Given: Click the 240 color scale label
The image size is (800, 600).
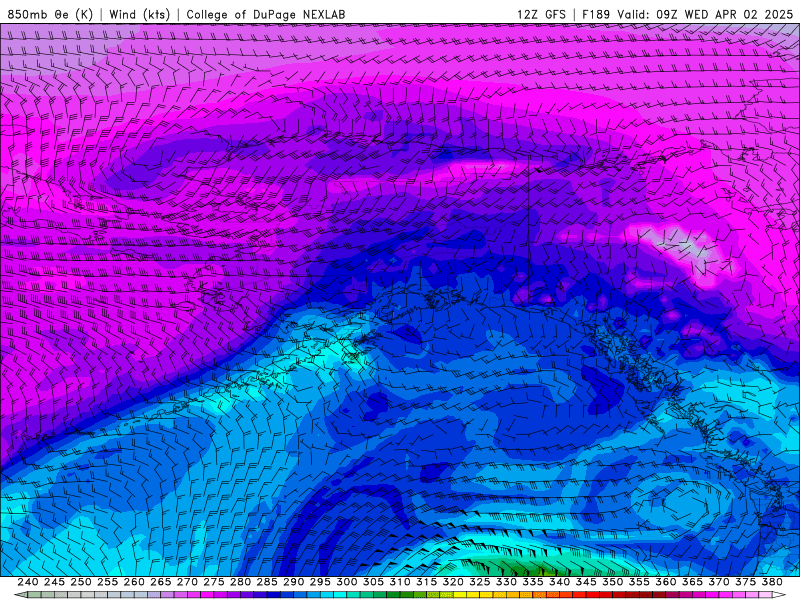Looking at the screenshot, I should coord(28,582).
